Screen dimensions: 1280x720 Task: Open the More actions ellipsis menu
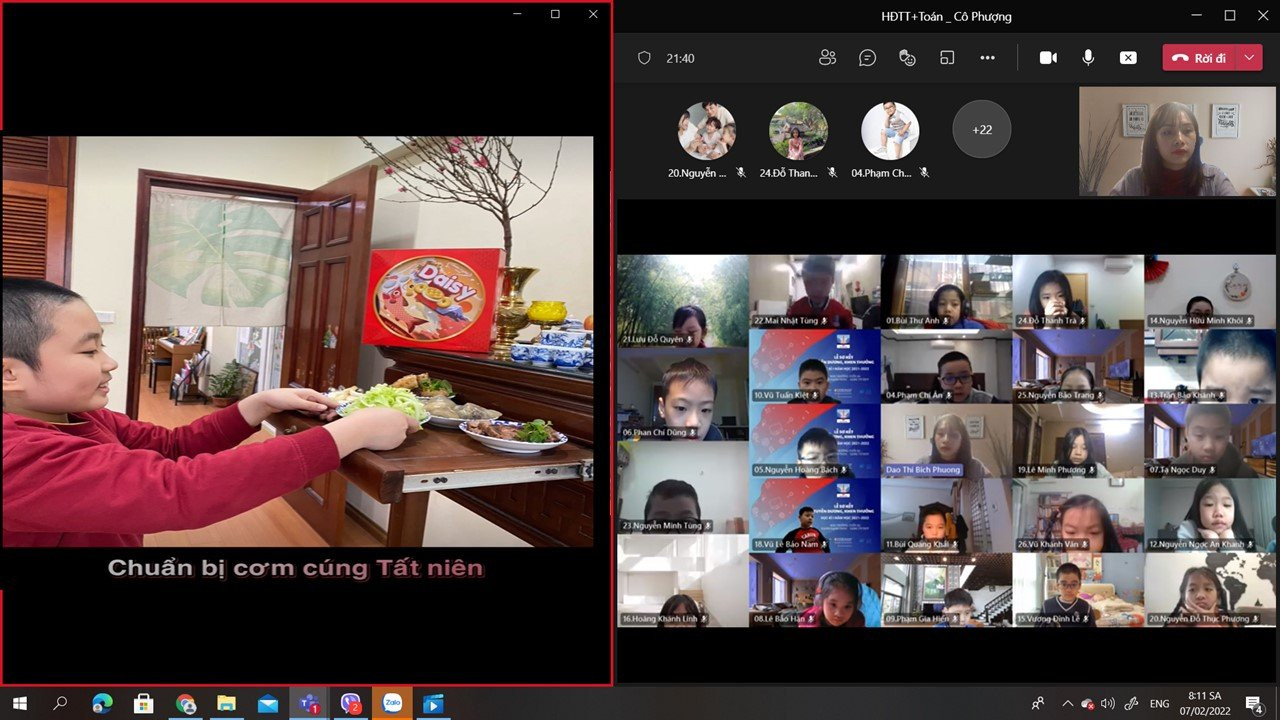[987, 58]
